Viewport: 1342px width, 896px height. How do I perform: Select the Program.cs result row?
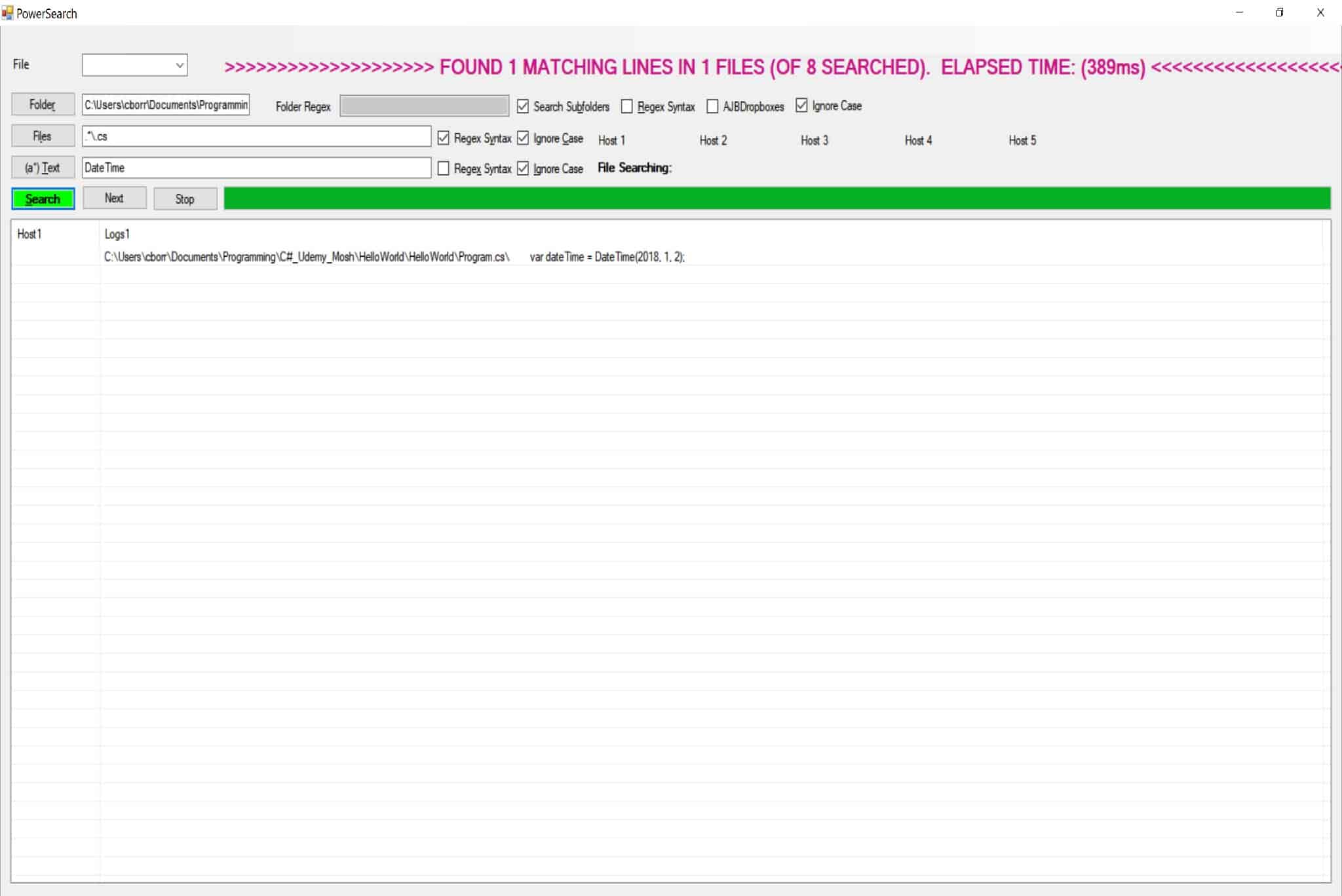tap(393, 257)
